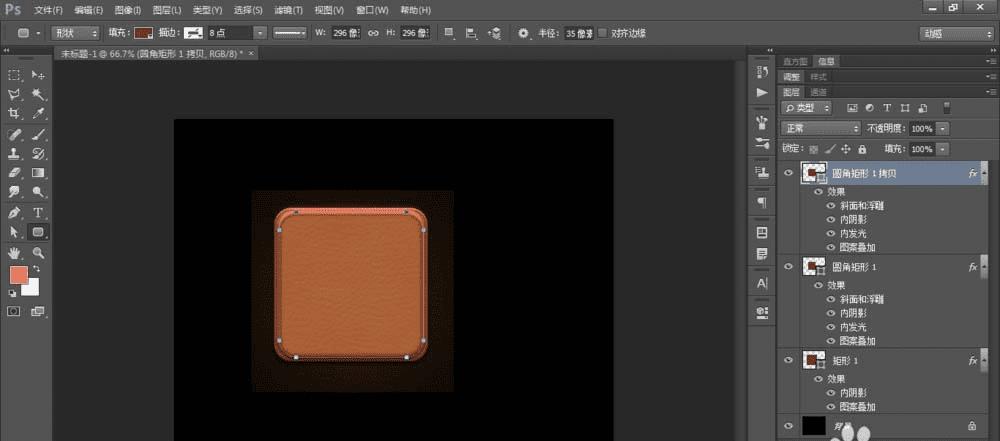Choose the Crop tool
The image size is (1000, 441).
click(x=15, y=114)
